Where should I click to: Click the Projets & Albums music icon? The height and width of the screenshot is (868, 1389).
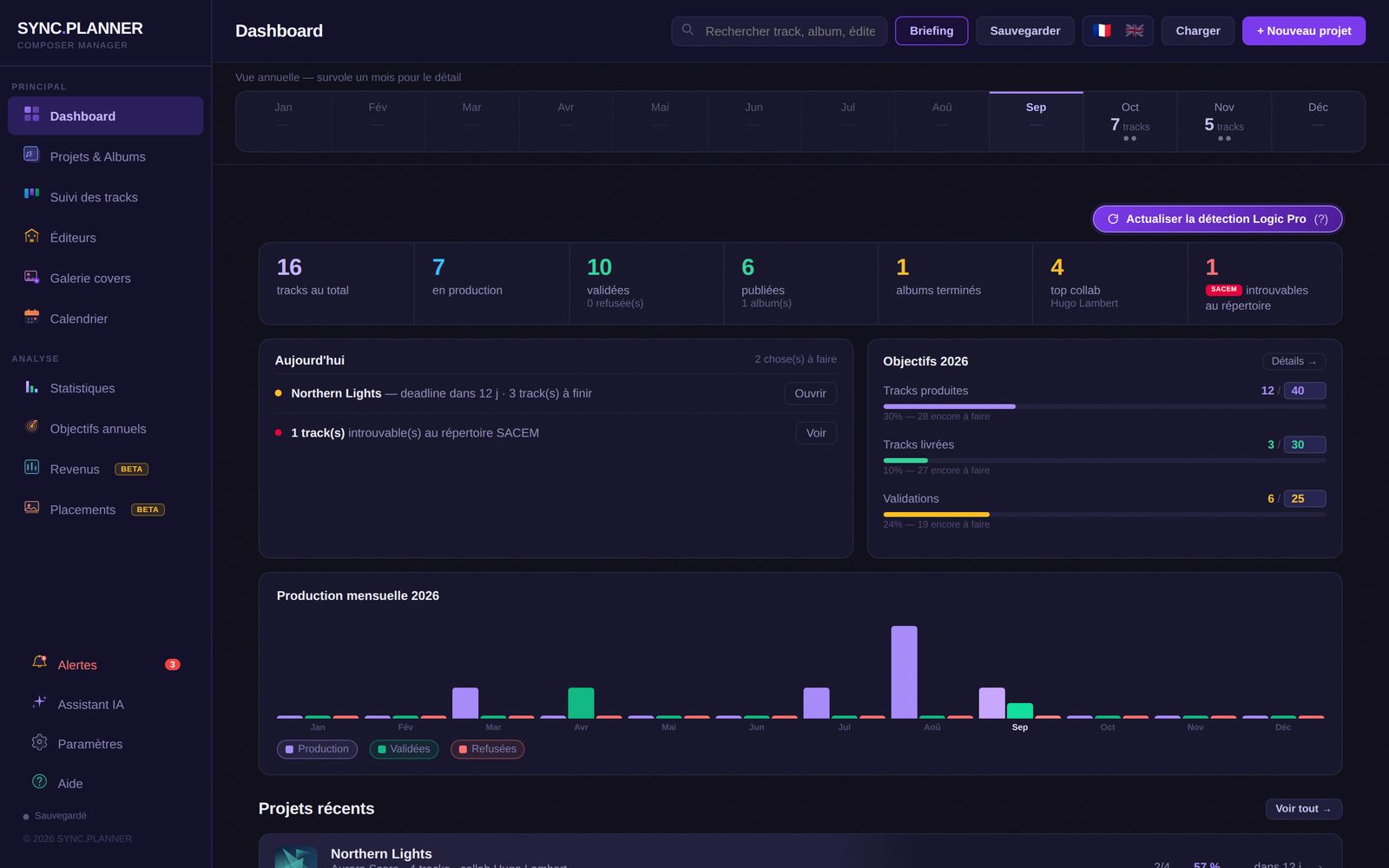pos(31,155)
